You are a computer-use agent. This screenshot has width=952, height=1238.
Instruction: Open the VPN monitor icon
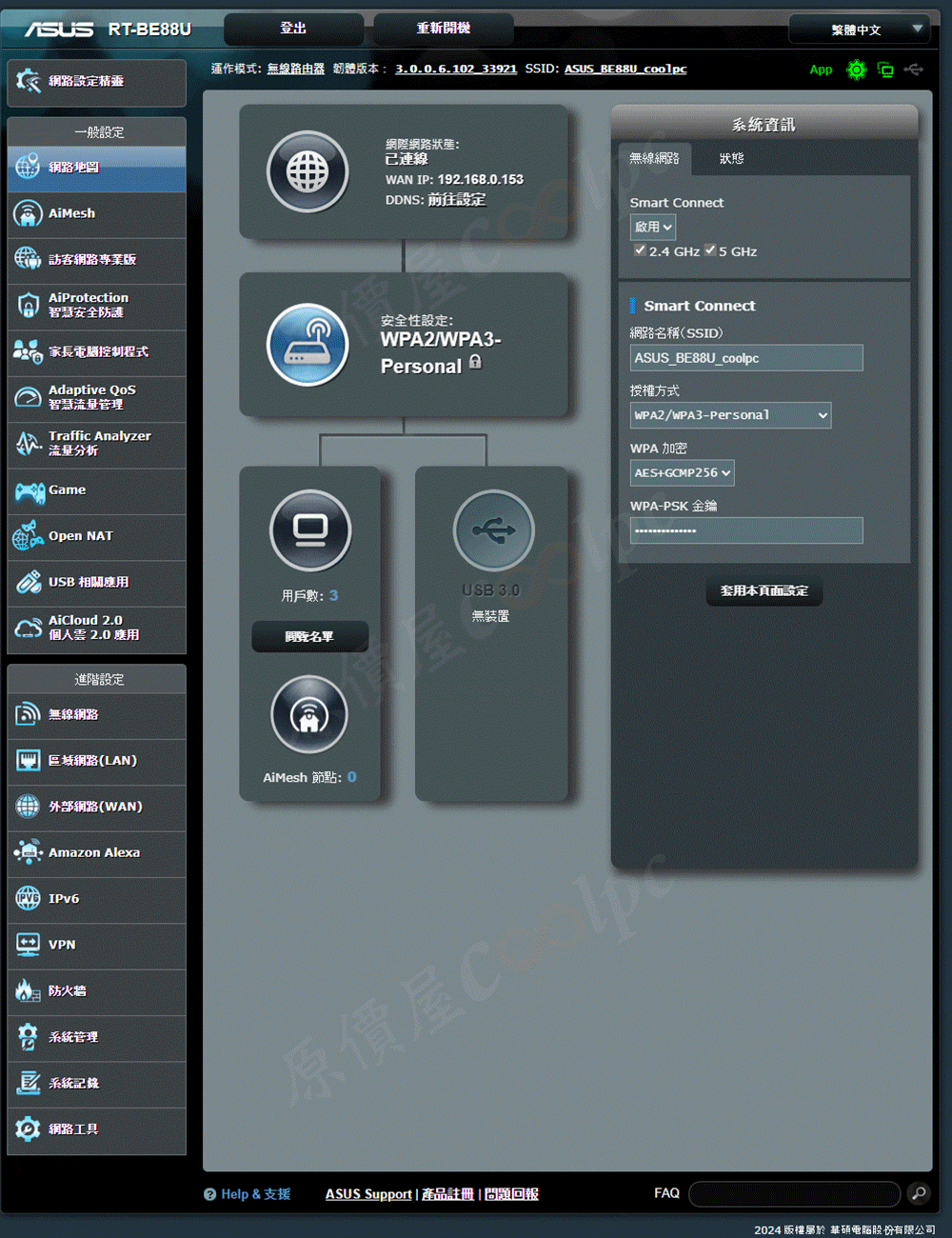click(28, 945)
